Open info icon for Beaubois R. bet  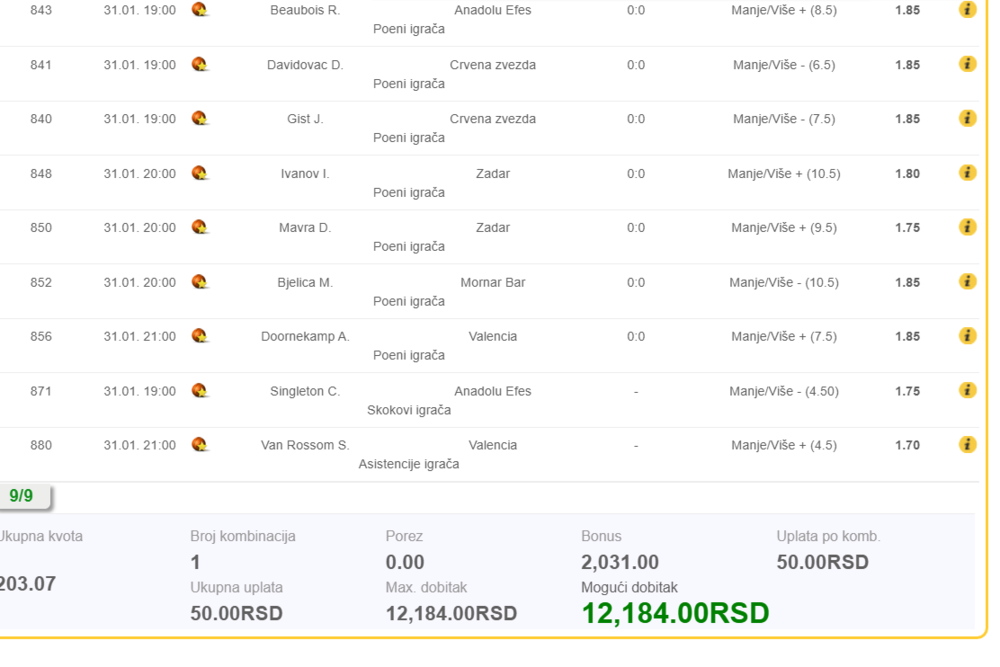point(967,10)
